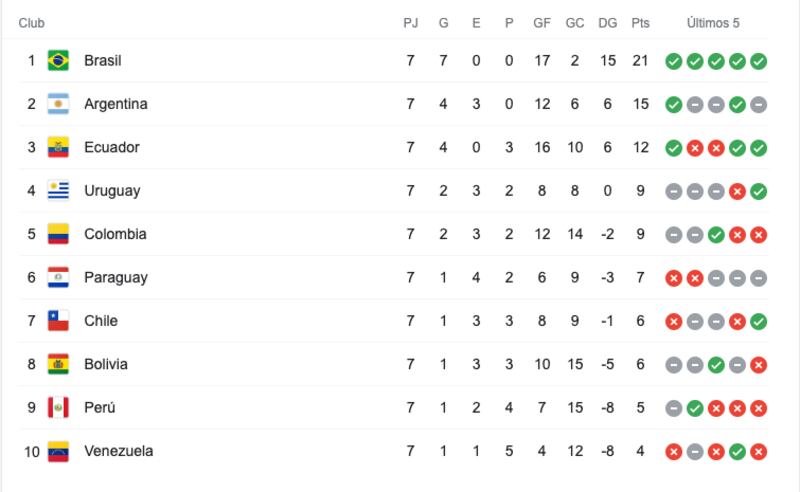Click the DG column header

tap(608, 23)
